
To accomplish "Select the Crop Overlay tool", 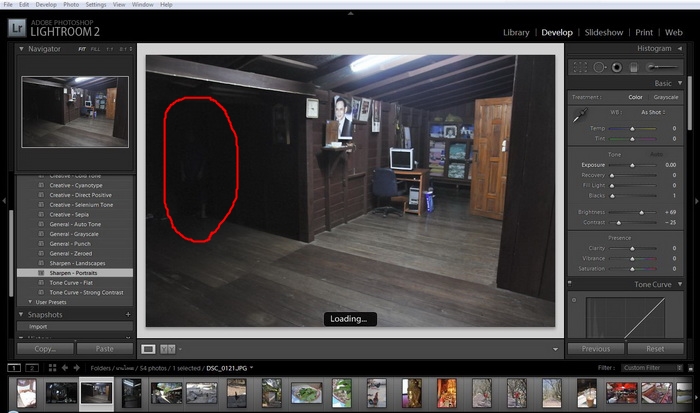I will click(x=580, y=67).
